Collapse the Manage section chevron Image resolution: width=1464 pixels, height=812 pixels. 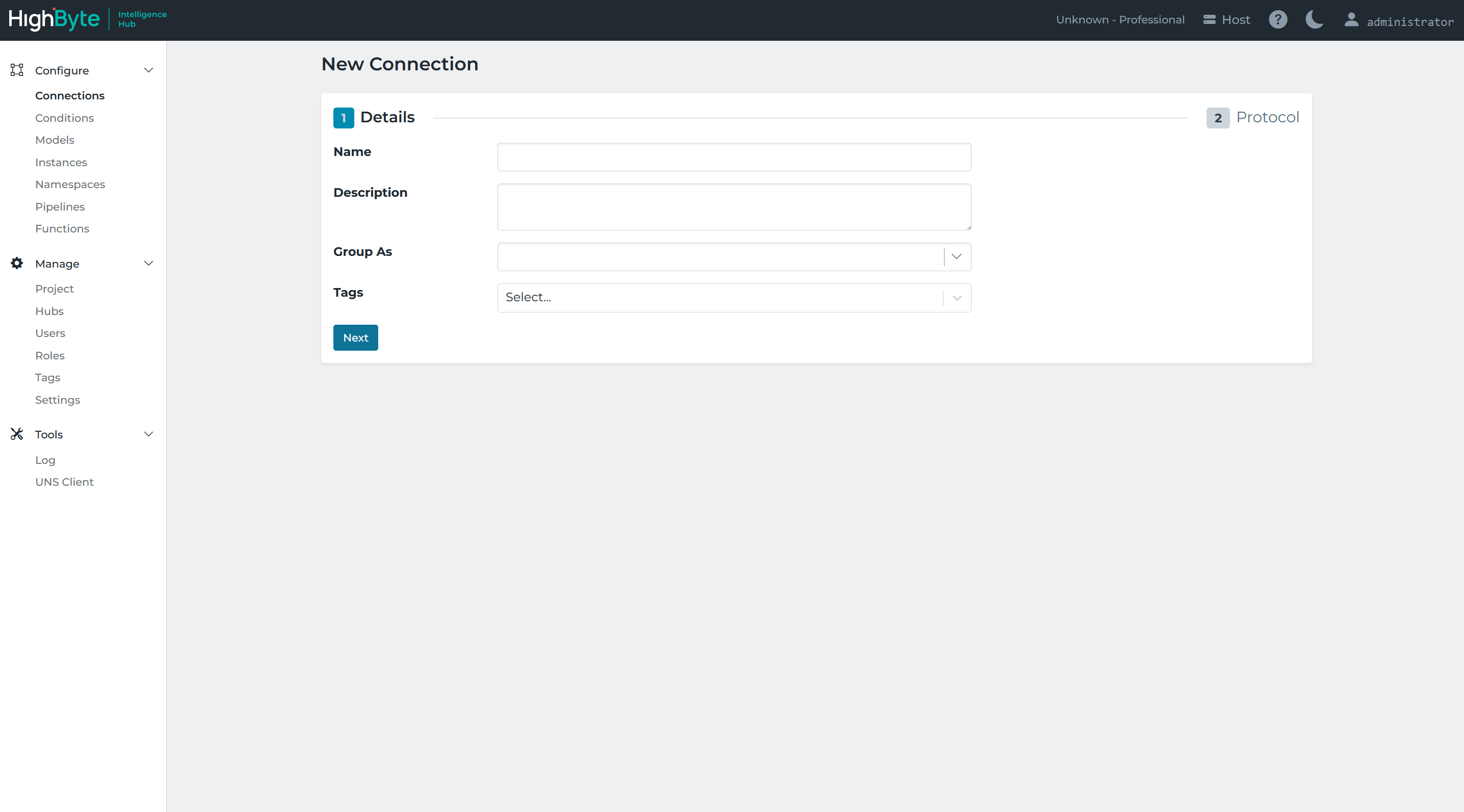click(x=148, y=263)
